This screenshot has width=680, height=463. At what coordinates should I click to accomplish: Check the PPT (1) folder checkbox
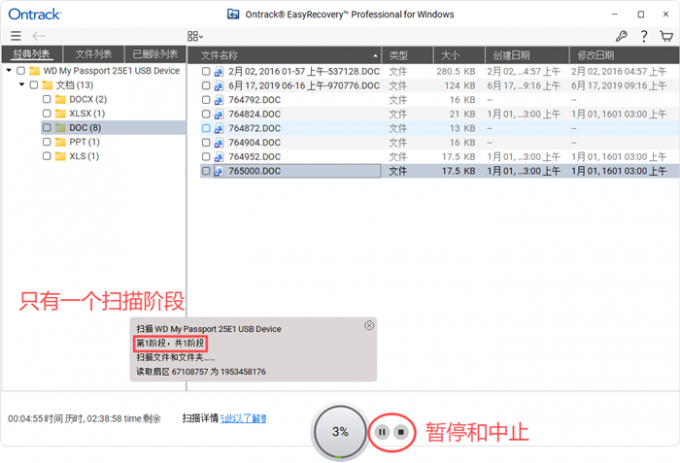click(x=47, y=142)
